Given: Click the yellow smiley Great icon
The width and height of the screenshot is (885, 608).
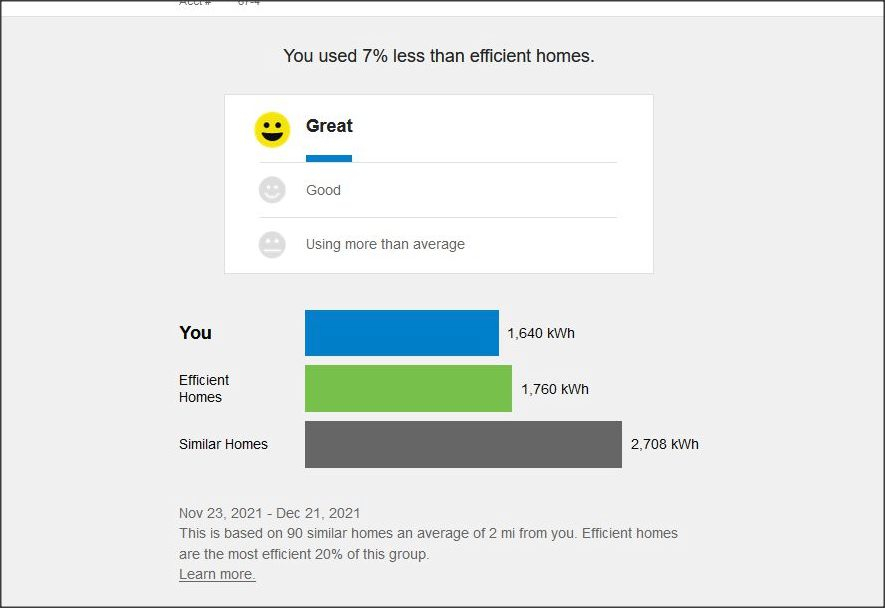Looking at the screenshot, I should (272, 130).
